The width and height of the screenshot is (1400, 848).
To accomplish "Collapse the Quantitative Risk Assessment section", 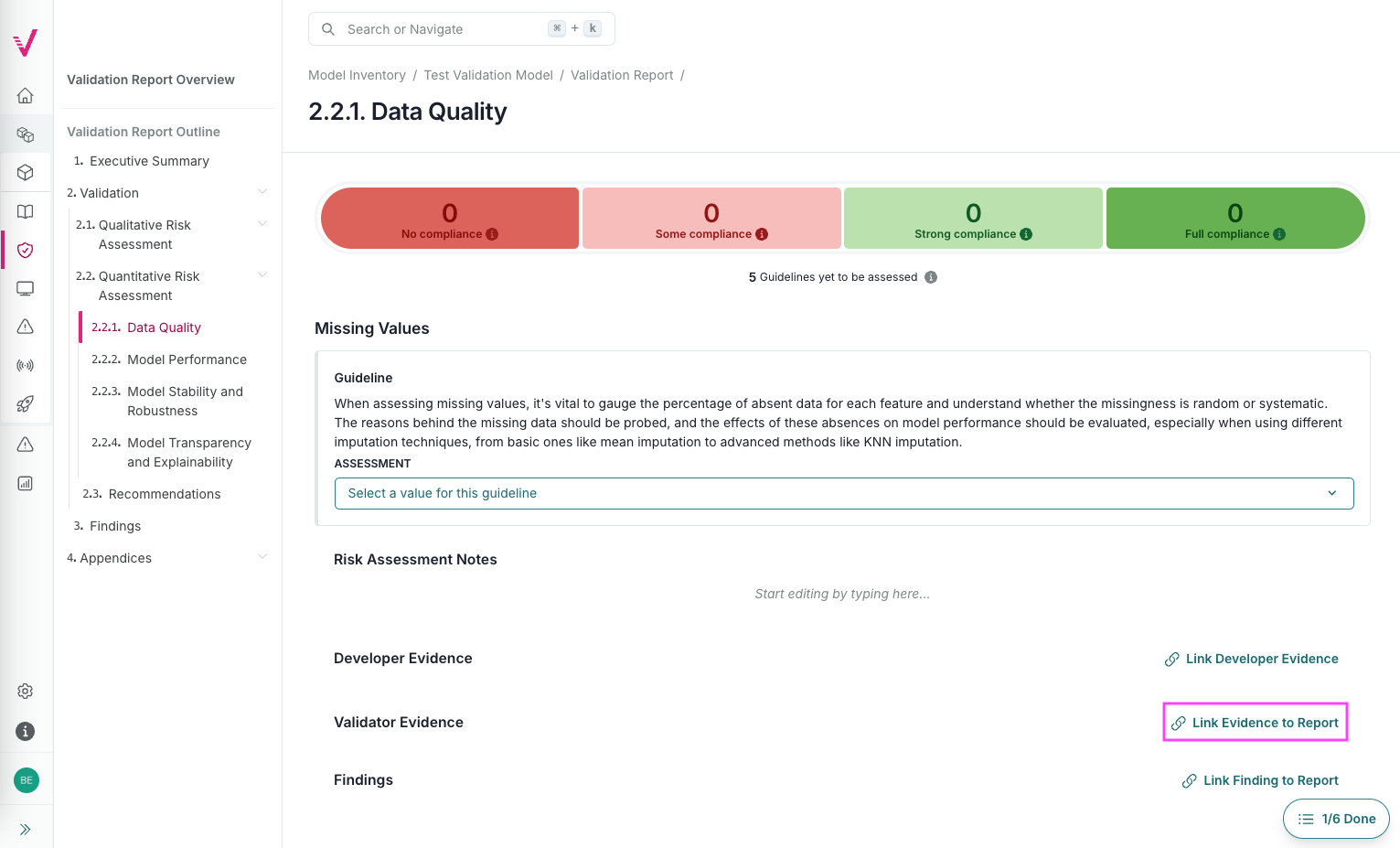I will pyautogui.click(x=263, y=274).
